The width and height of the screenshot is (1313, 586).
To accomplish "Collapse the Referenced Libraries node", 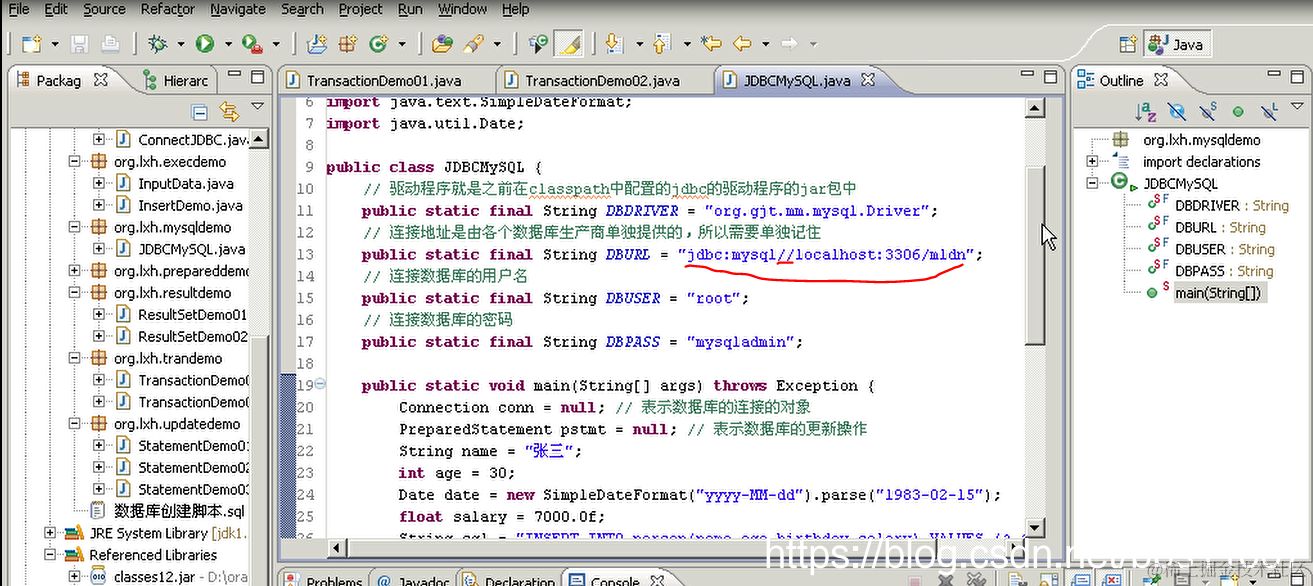I will 50,555.
